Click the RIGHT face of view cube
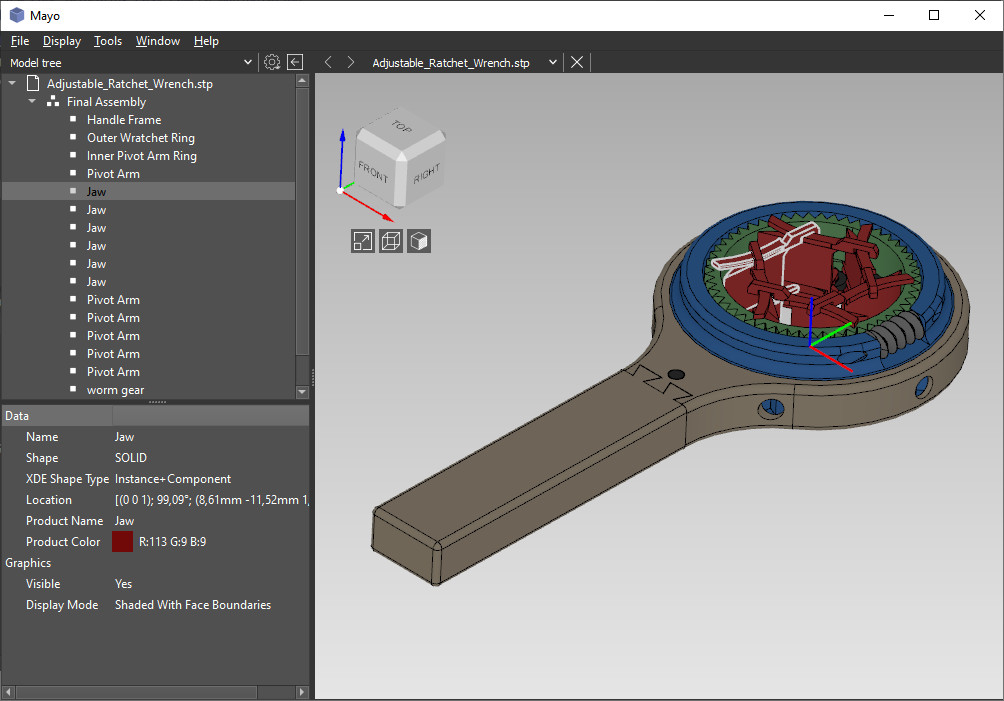The image size is (1004, 701). [x=426, y=173]
